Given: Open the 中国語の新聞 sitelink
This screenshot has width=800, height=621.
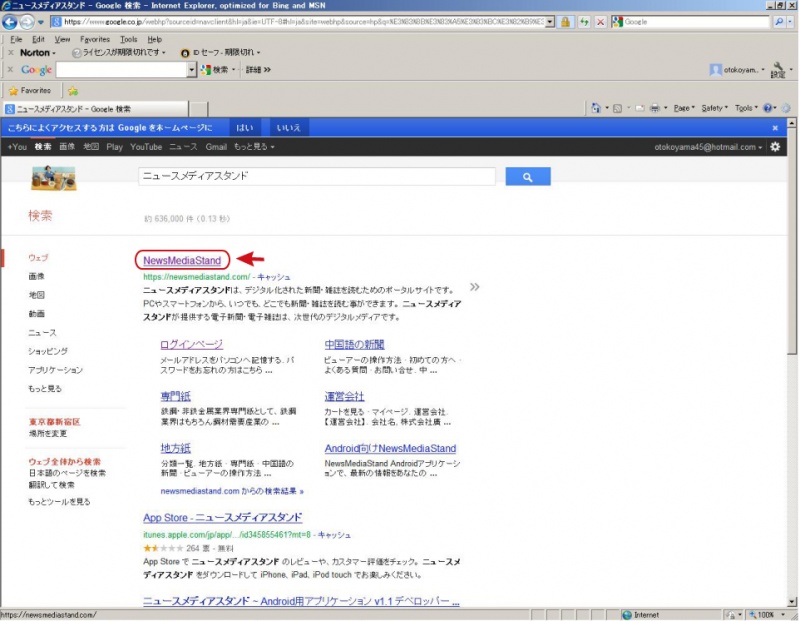Looking at the screenshot, I should tap(354, 344).
